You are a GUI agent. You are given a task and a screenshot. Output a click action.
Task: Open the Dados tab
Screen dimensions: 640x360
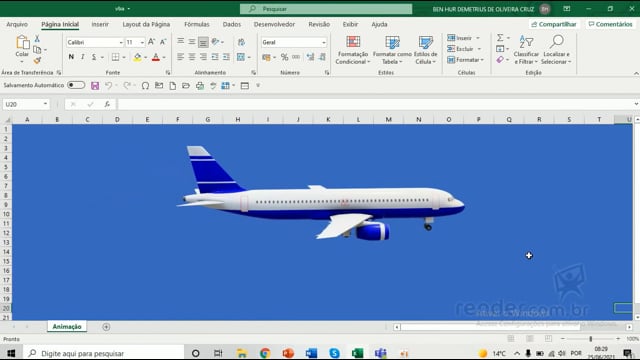[x=232, y=24]
